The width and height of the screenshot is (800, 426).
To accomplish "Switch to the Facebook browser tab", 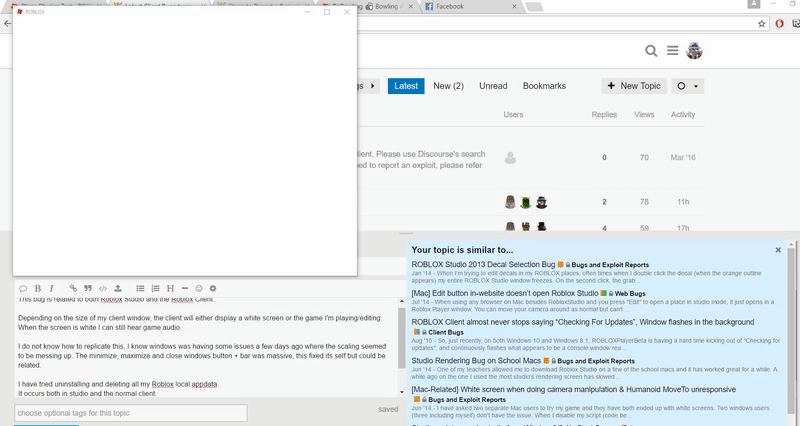I will tap(469, 7).
